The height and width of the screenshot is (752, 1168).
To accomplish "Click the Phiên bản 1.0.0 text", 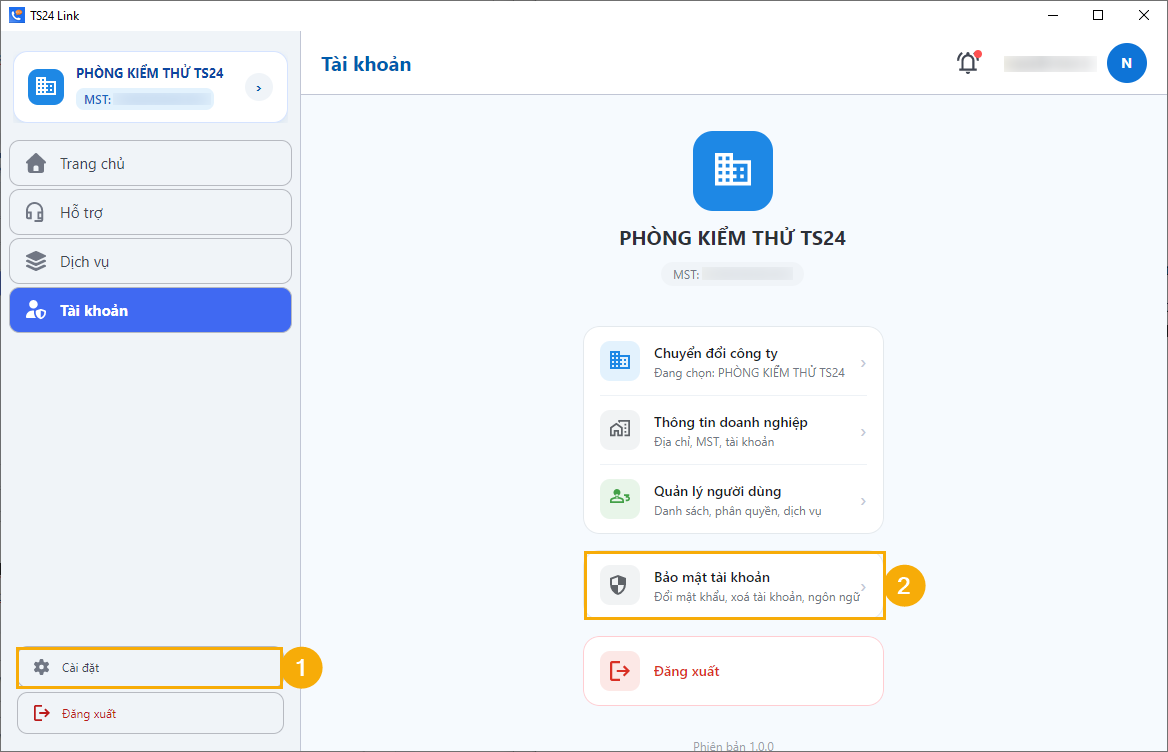I will point(734,745).
